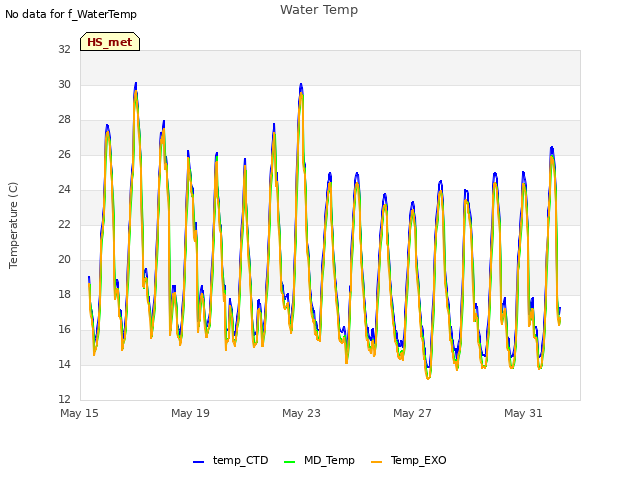
Task: Click the May 19 x-axis label
Action: coord(190,413)
